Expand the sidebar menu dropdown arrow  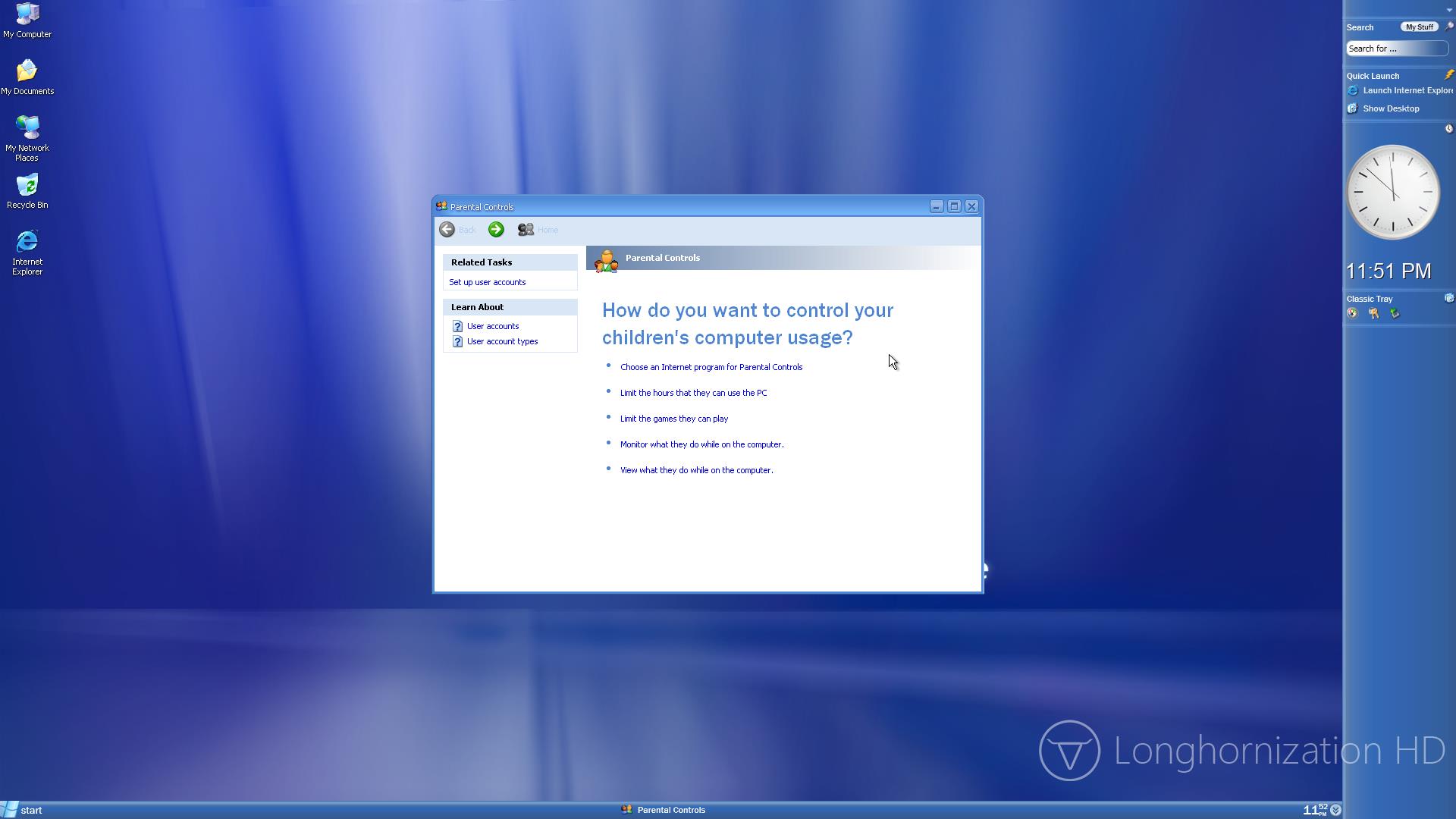coord(1449,10)
